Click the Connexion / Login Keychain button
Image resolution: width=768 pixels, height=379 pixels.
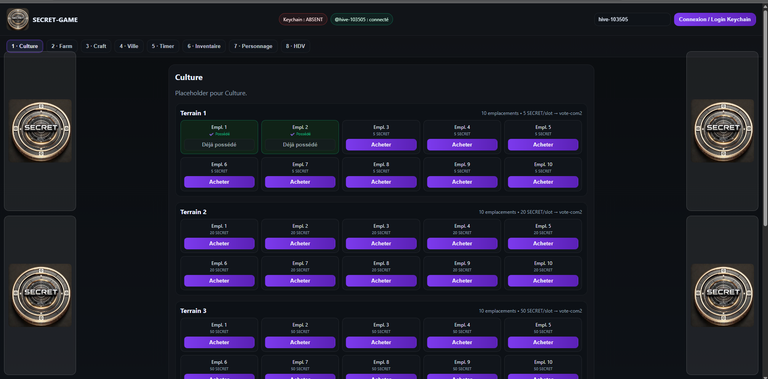[x=715, y=20]
